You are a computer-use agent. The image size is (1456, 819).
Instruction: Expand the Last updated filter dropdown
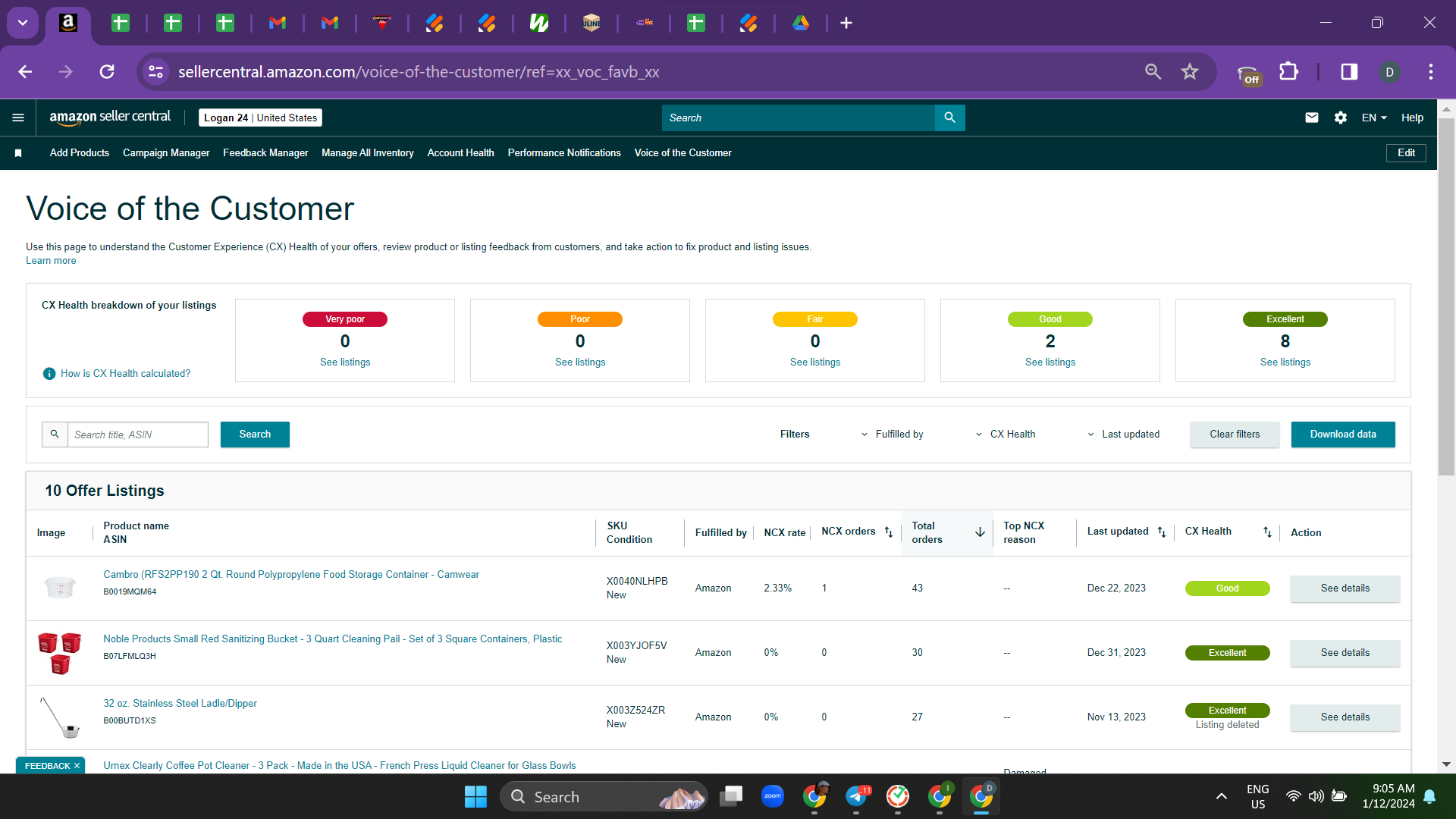[x=1123, y=435]
